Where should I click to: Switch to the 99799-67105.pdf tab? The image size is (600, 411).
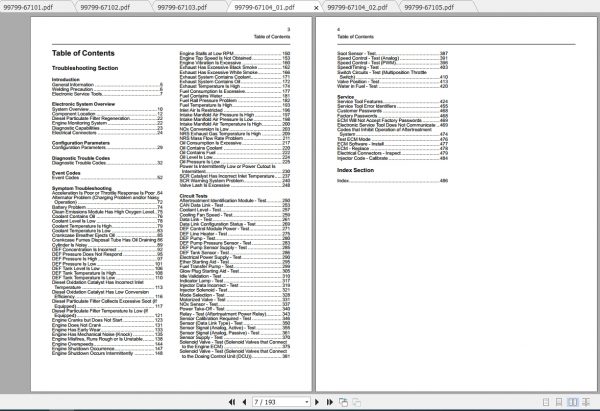(x=429, y=7)
